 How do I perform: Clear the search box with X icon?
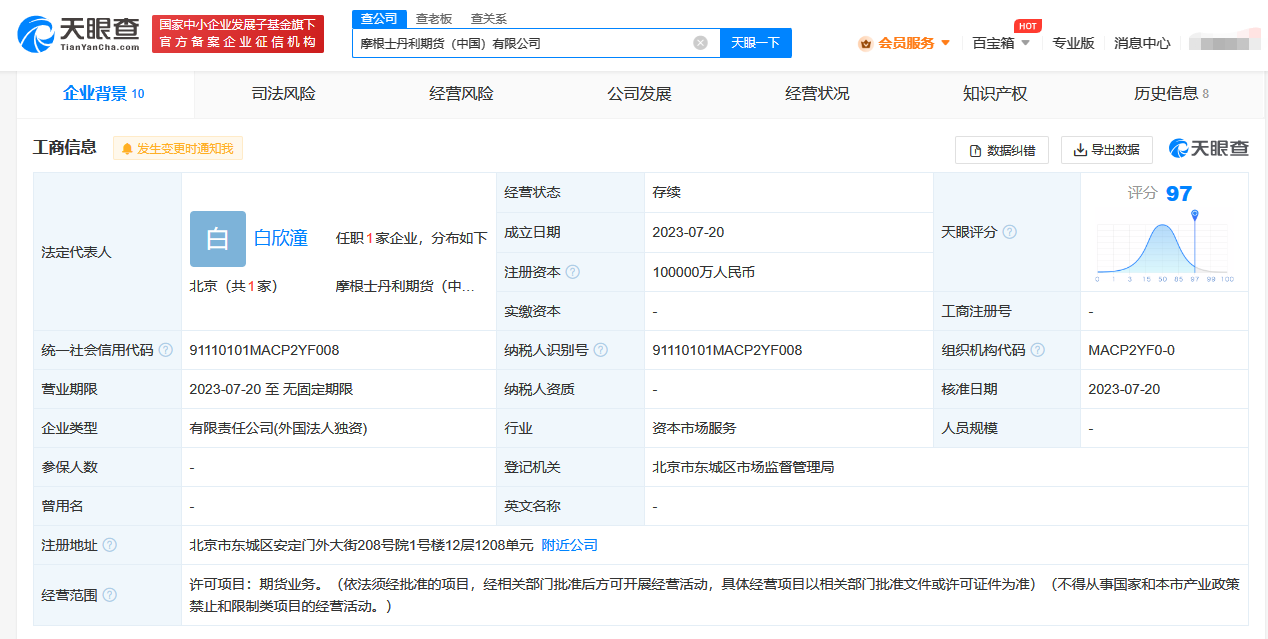[700, 43]
